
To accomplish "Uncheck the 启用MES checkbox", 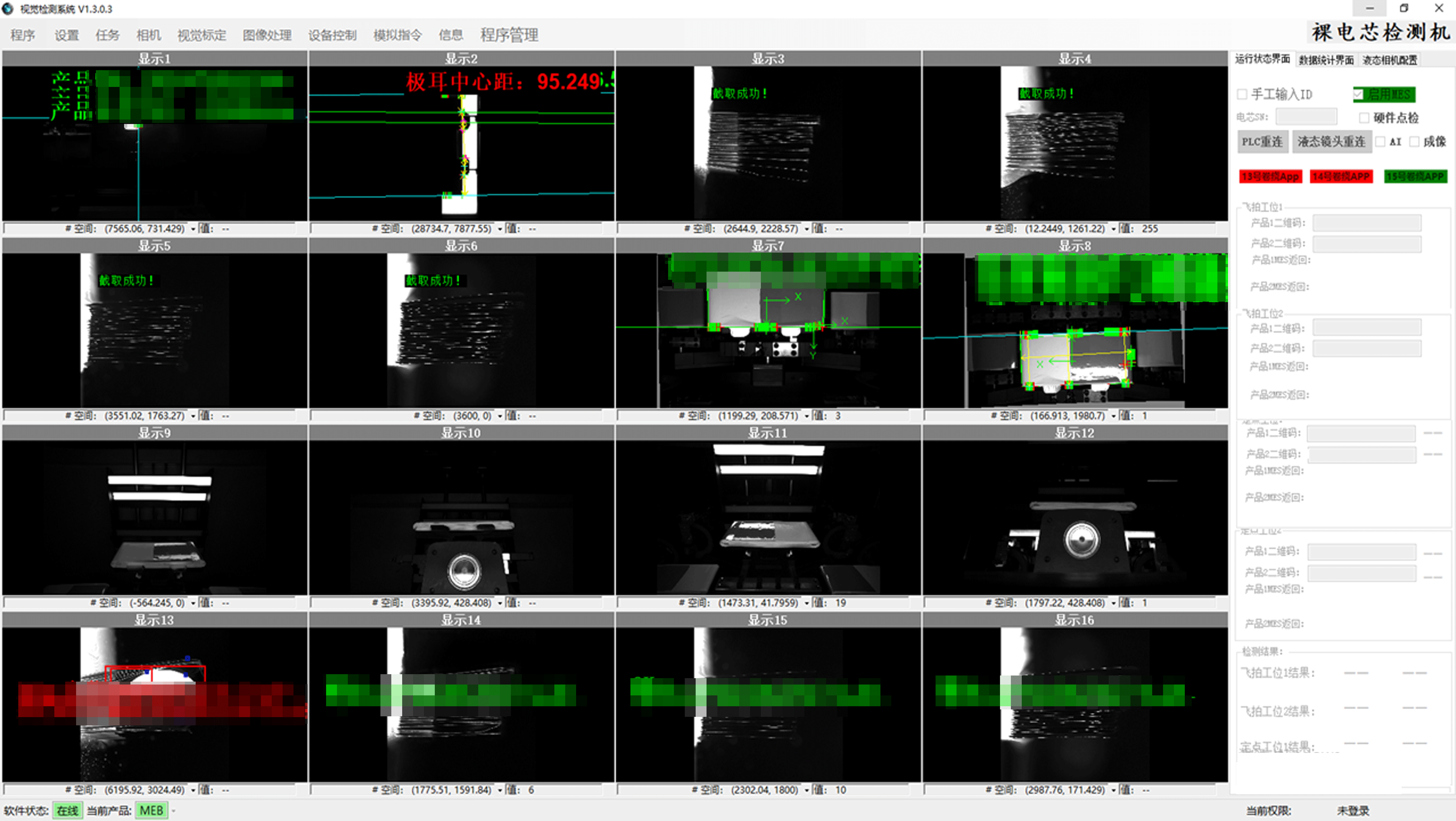I will point(1358,94).
